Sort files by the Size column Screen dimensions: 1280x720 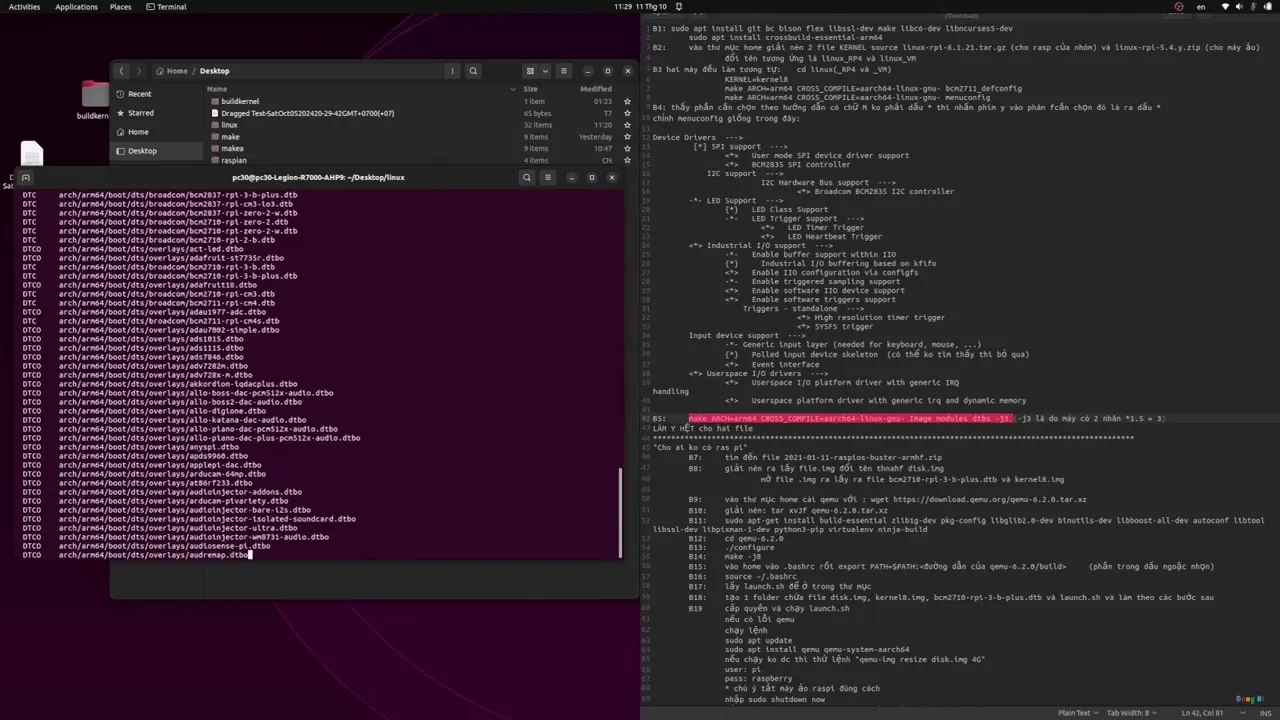(x=531, y=89)
